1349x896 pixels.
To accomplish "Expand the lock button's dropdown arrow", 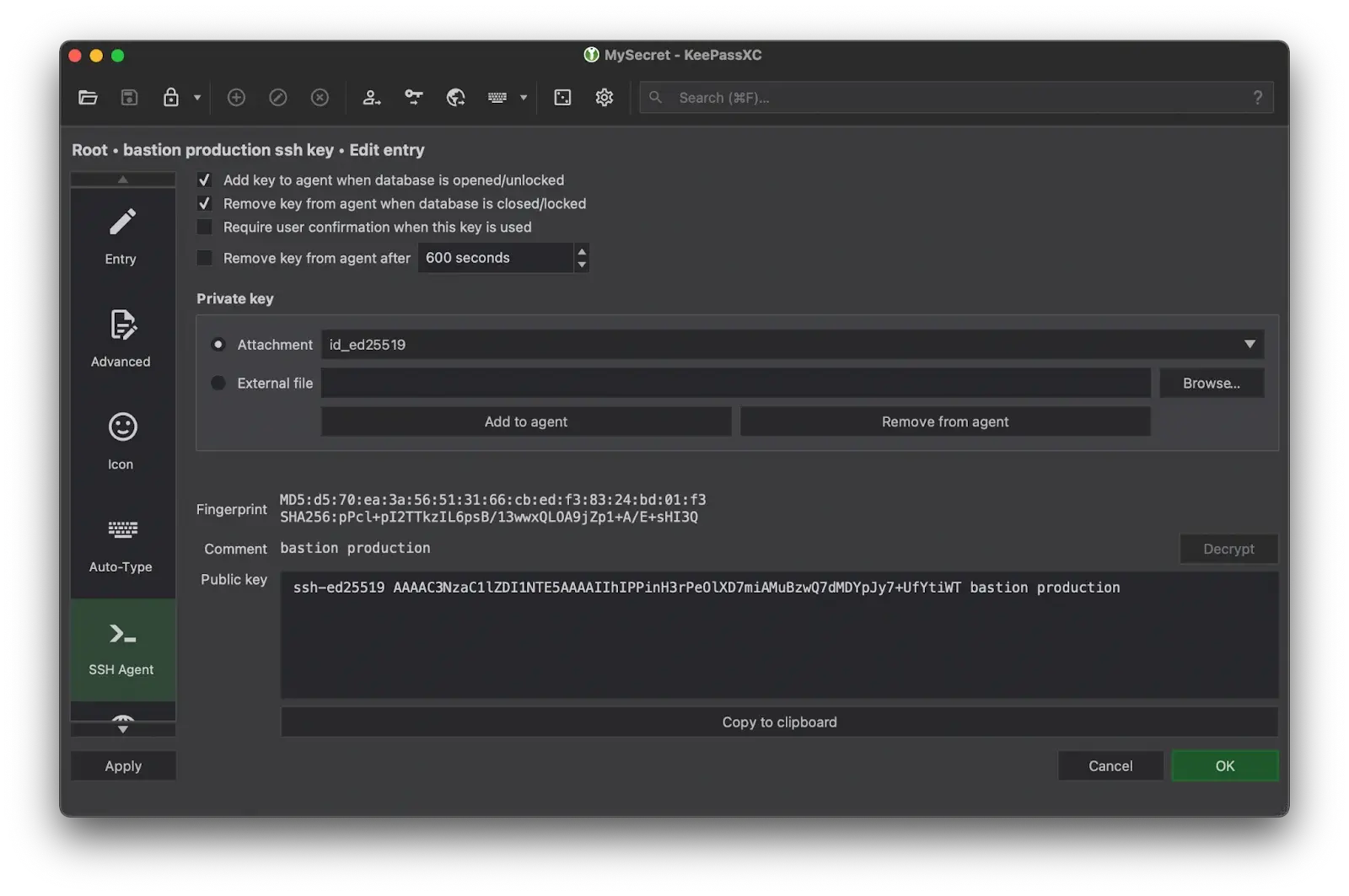I will [196, 98].
